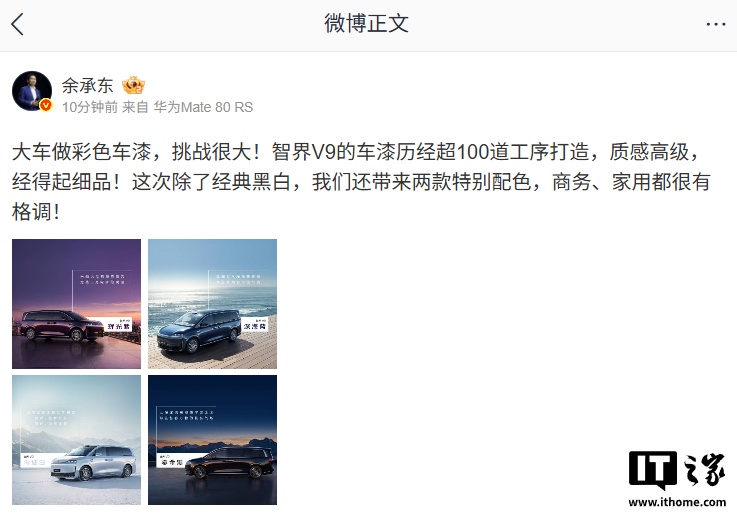
Task: Go back using the left arrow
Action: click(17, 24)
